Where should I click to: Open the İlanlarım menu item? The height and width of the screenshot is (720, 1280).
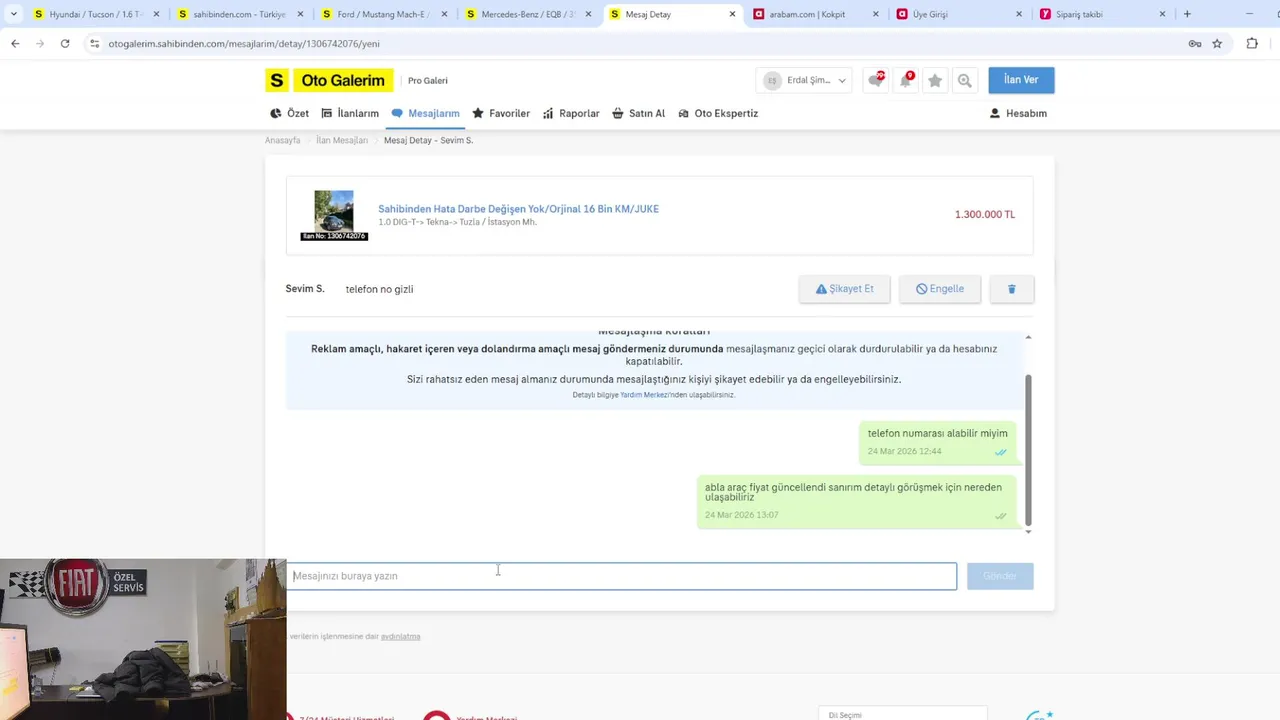(350, 113)
